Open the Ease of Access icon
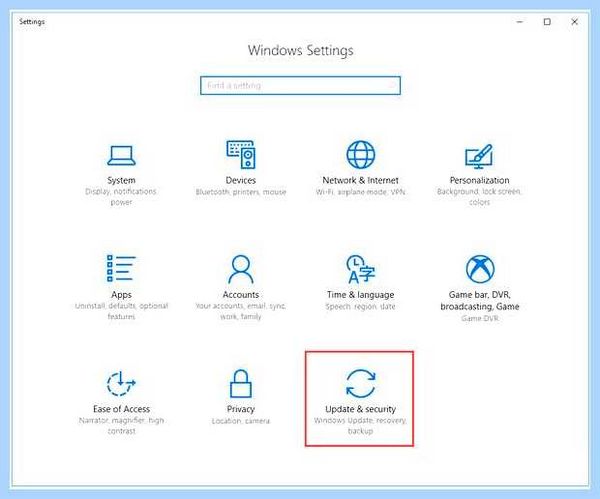 (121, 383)
